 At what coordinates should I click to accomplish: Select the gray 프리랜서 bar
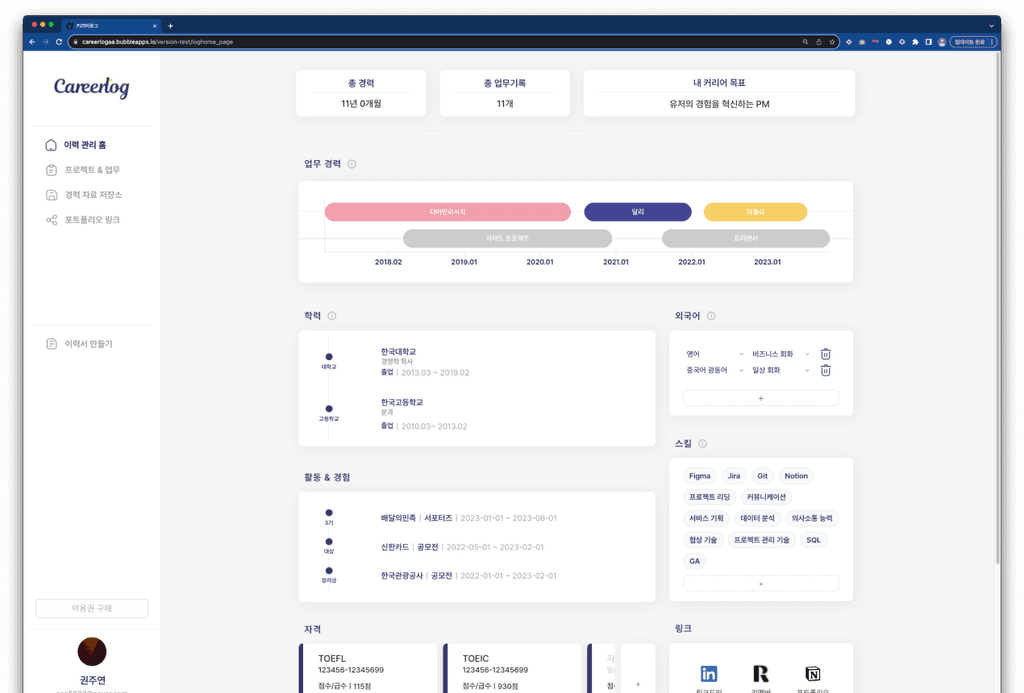coord(746,238)
